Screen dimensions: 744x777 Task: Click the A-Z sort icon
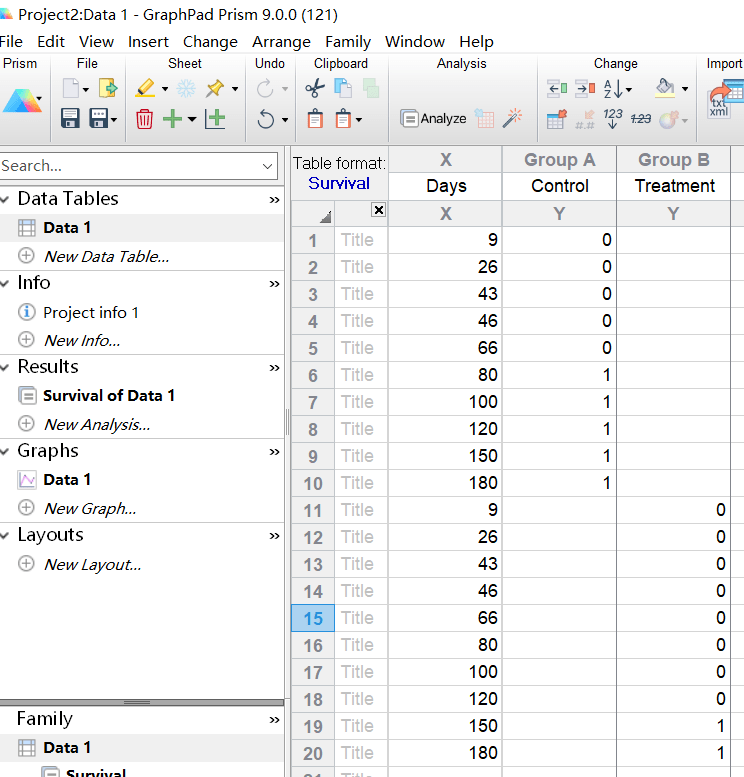(x=614, y=89)
